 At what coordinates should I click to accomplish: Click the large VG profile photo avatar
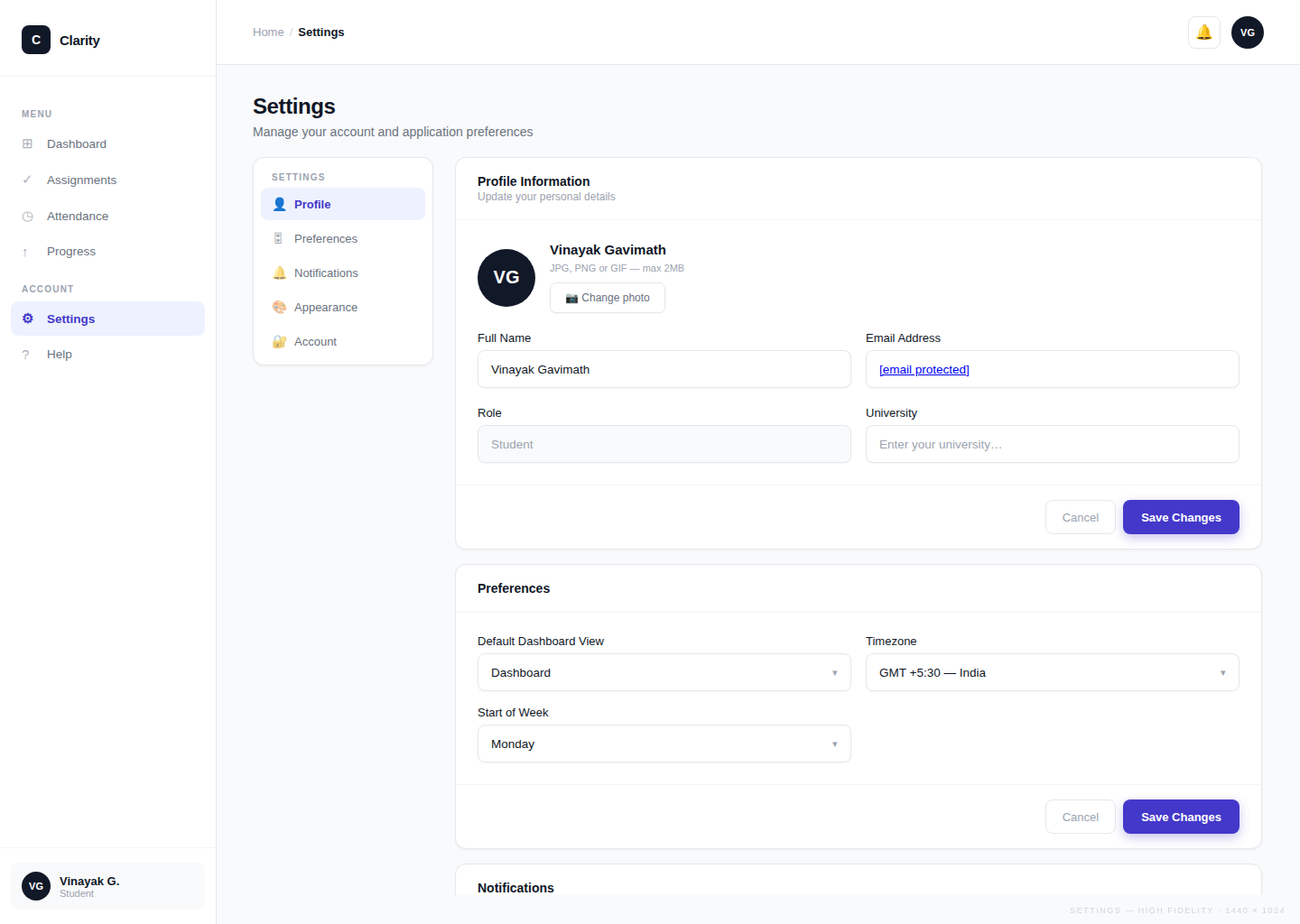point(506,278)
